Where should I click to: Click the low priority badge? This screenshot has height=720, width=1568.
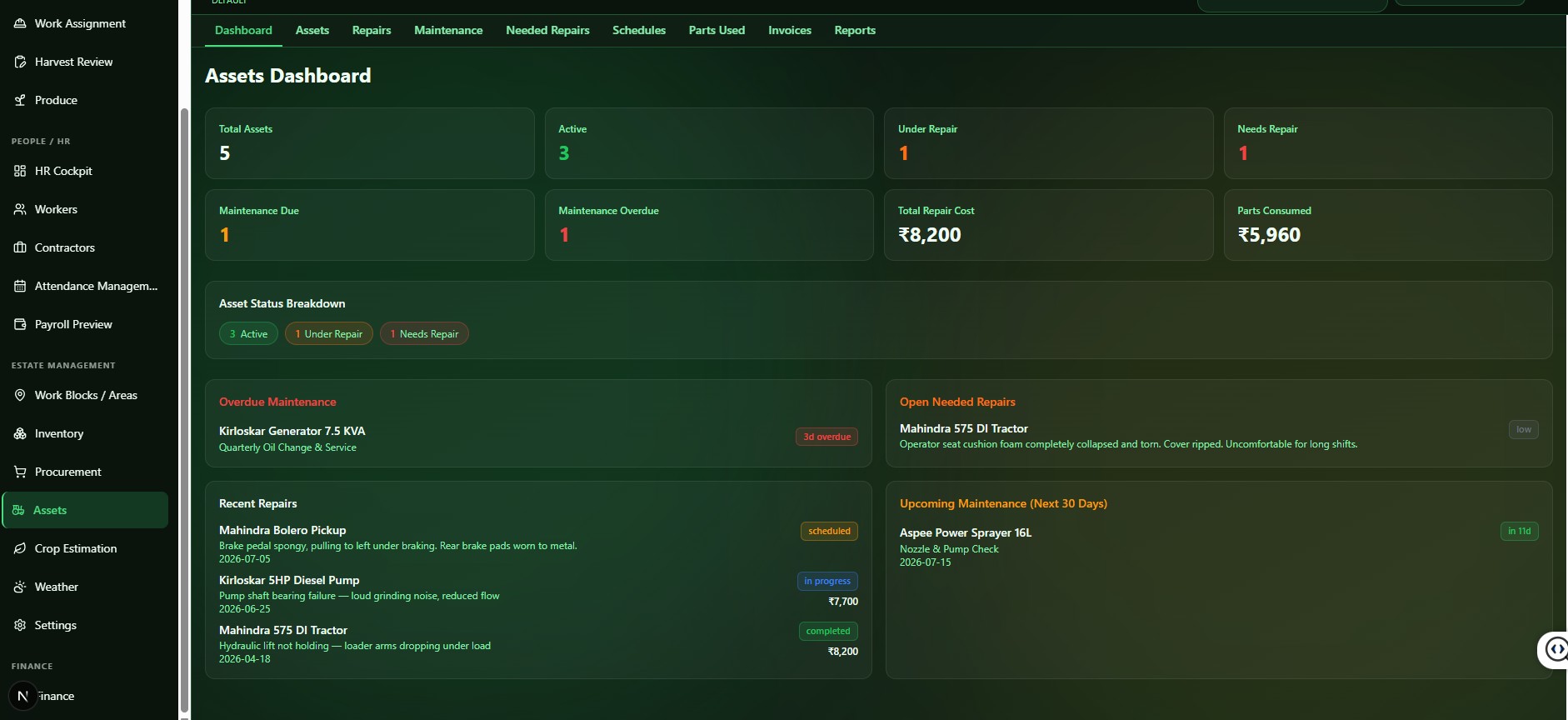click(x=1524, y=430)
